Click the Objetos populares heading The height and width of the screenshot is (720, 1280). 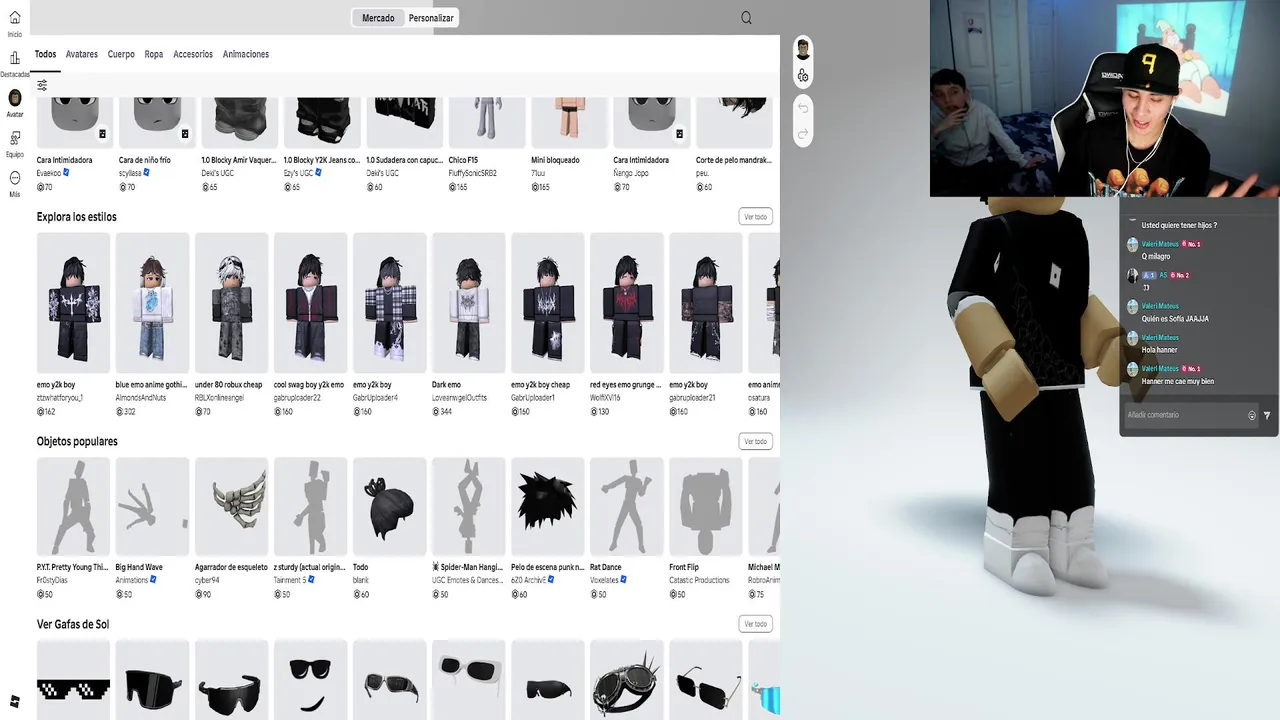(x=77, y=441)
